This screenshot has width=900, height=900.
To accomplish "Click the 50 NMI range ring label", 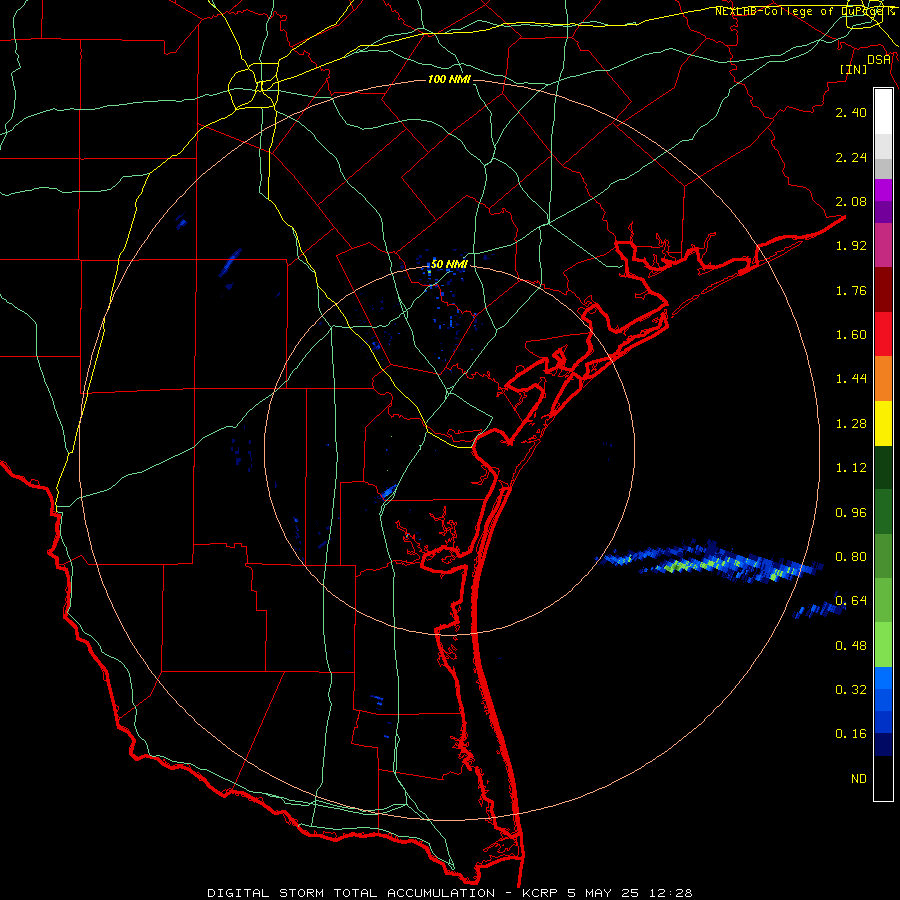I will pos(449,264).
